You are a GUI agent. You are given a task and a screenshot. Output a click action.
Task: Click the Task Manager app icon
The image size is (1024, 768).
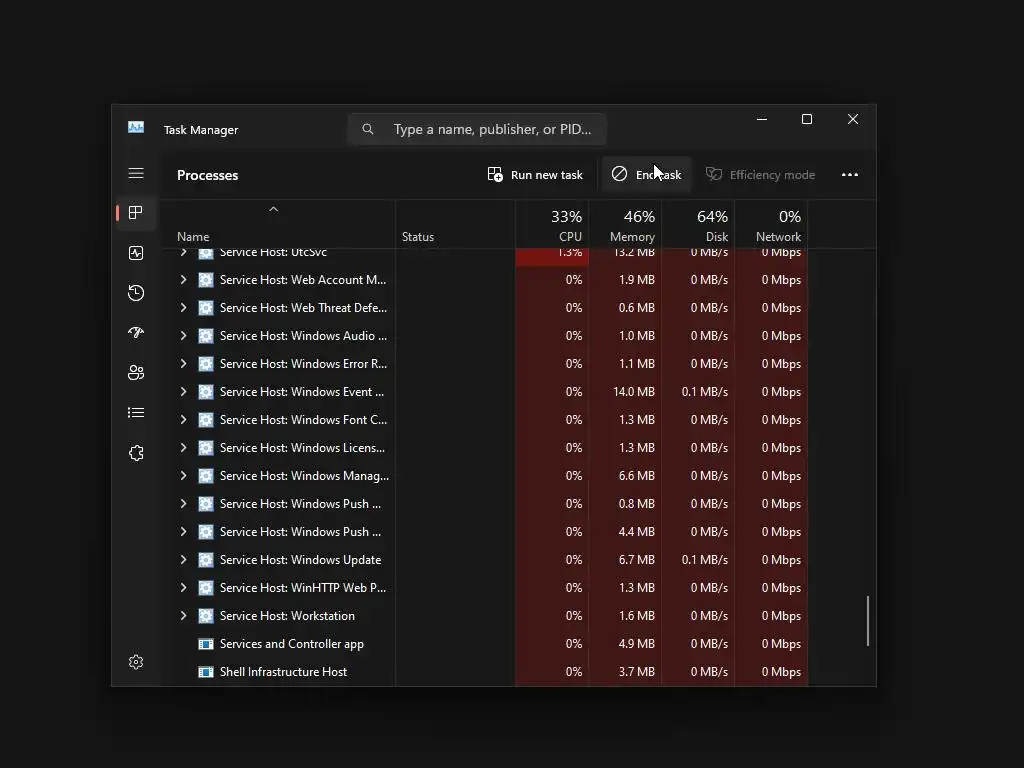click(x=136, y=127)
